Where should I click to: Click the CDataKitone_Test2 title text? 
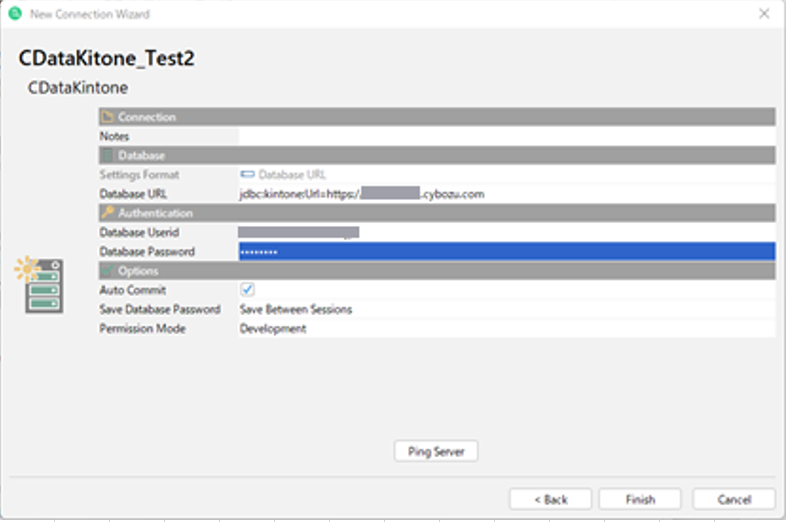106,58
